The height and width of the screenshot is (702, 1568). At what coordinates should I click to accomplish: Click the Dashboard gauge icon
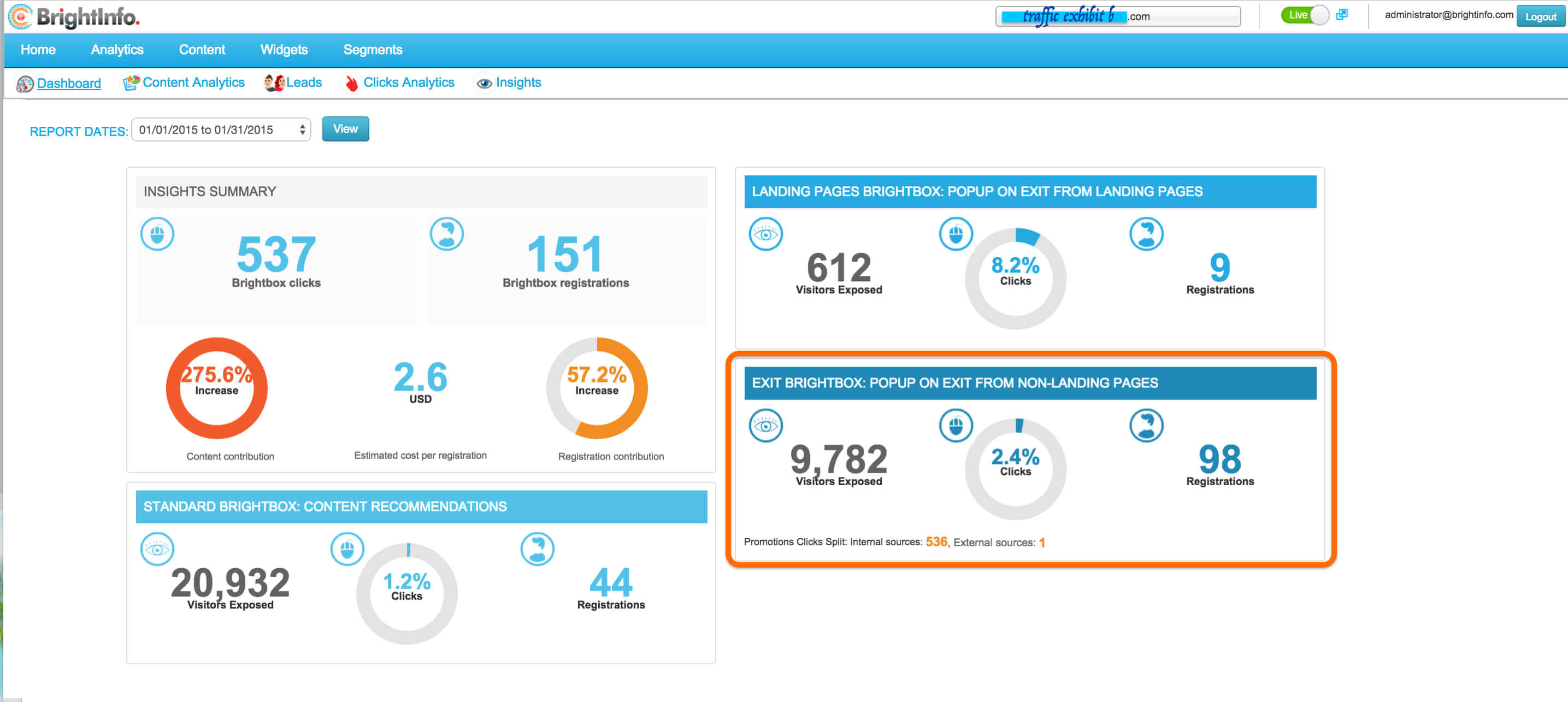(x=25, y=84)
